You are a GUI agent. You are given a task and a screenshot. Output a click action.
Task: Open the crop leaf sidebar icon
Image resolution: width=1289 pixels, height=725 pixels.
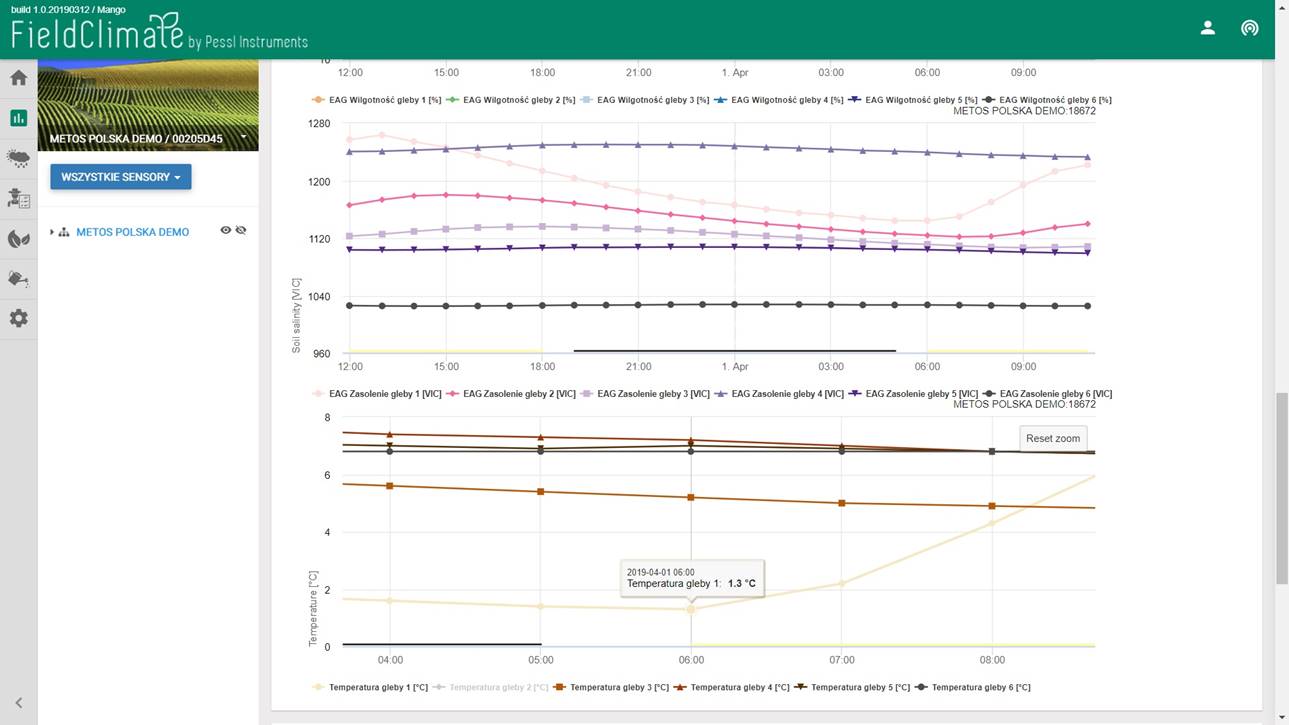point(18,238)
